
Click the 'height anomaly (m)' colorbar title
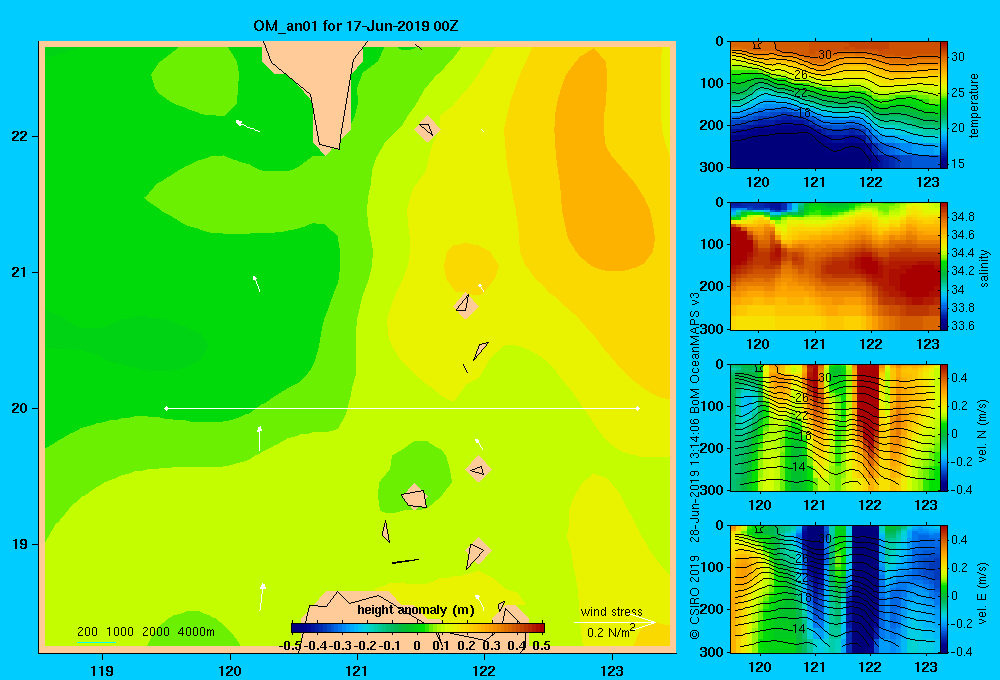416,610
